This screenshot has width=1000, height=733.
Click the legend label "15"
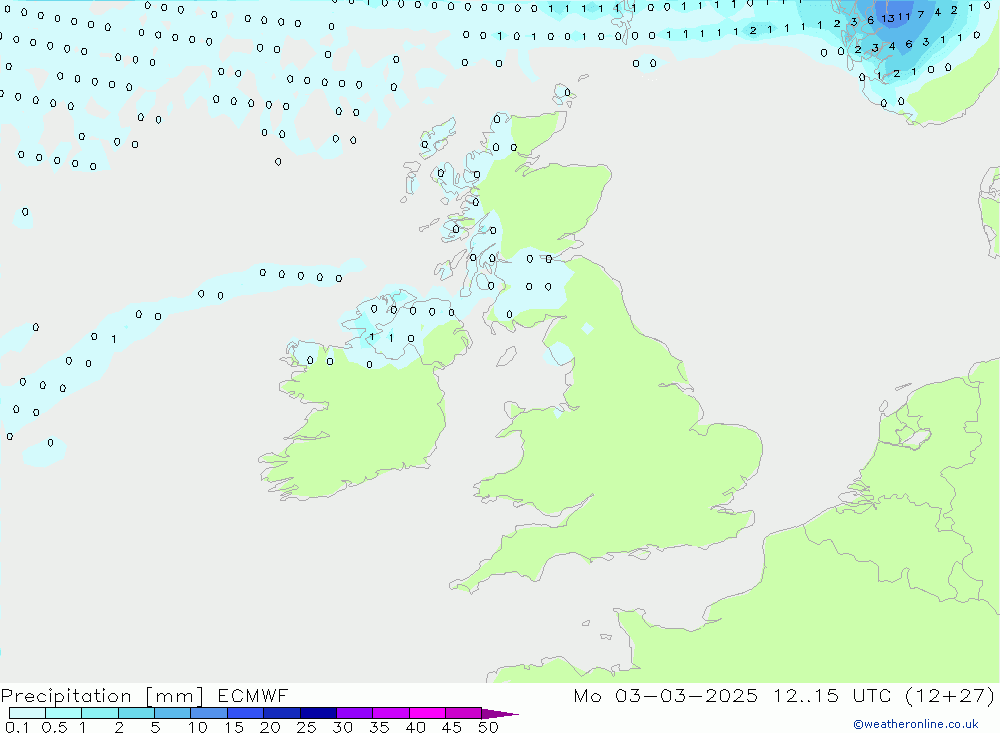coord(234,727)
